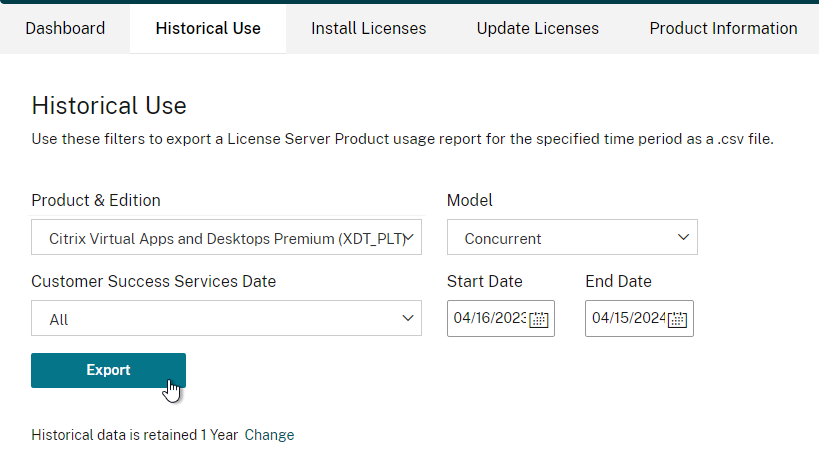Screen dimensions: 819x459
Task: Open the End Date calendar picker icon
Action: (x=677, y=319)
